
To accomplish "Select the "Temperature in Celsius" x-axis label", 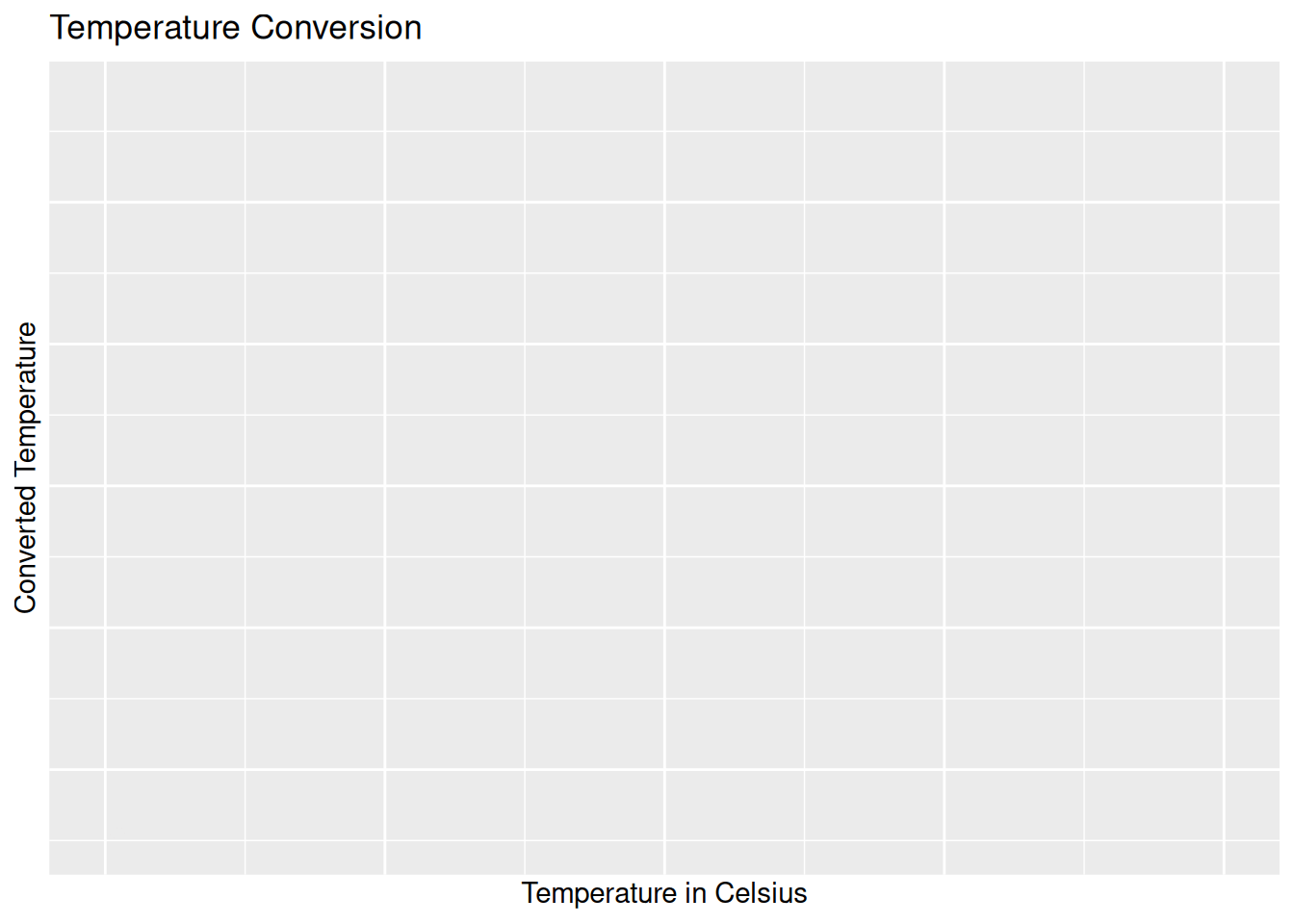I will tap(664, 893).
